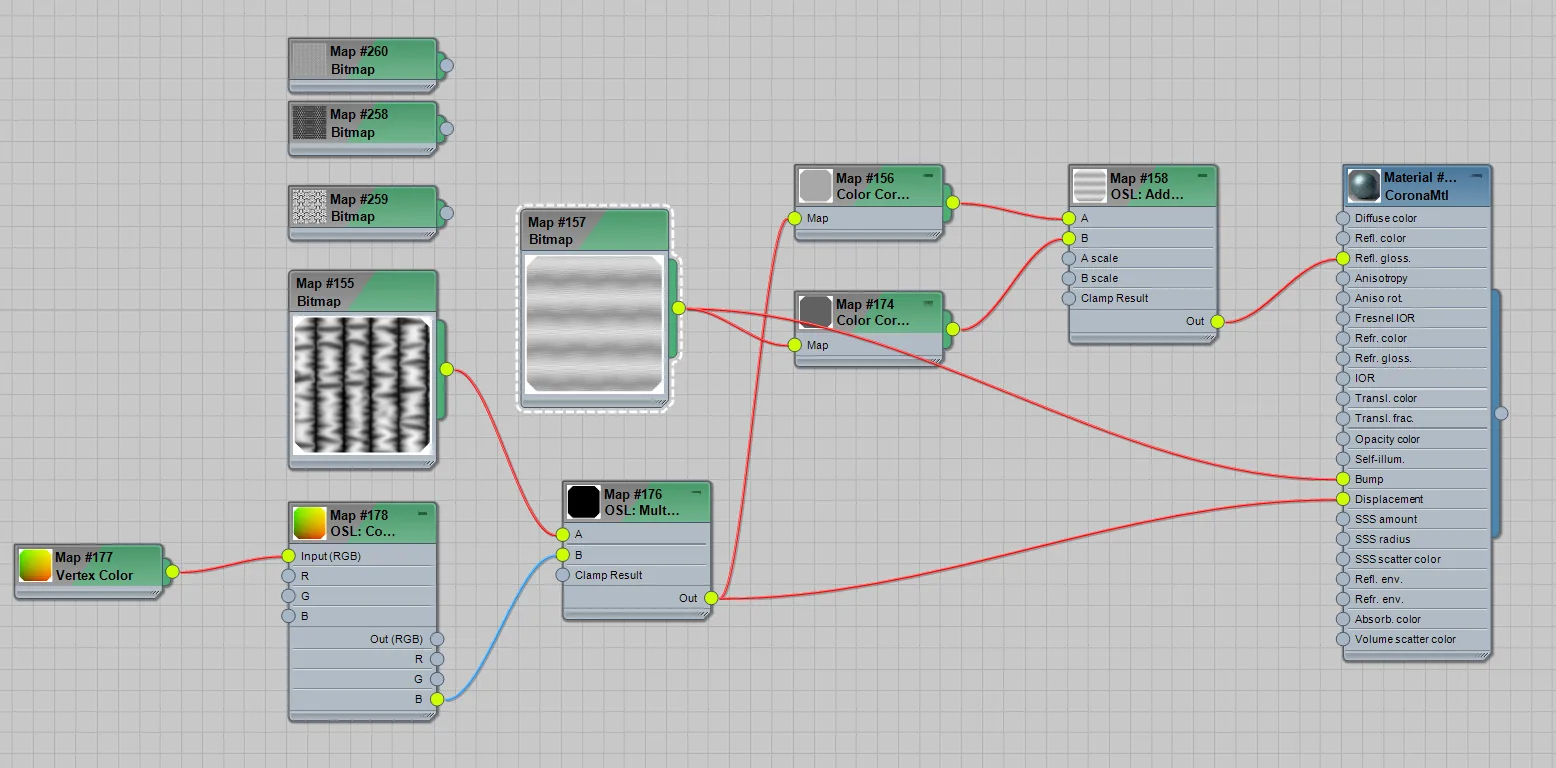The width and height of the screenshot is (1556, 768).
Task: Click the Map #259 Bitmap preview icon
Action: (309, 207)
